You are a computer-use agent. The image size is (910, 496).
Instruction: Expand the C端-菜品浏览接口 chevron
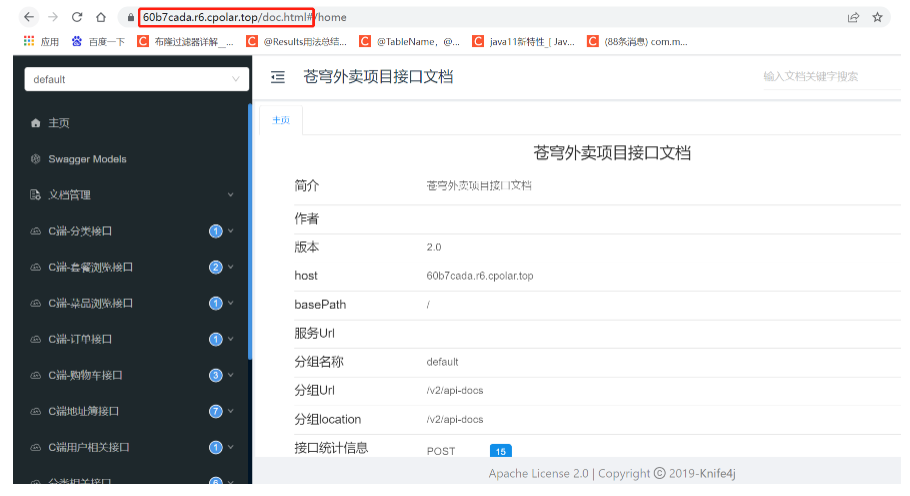click(x=230, y=303)
